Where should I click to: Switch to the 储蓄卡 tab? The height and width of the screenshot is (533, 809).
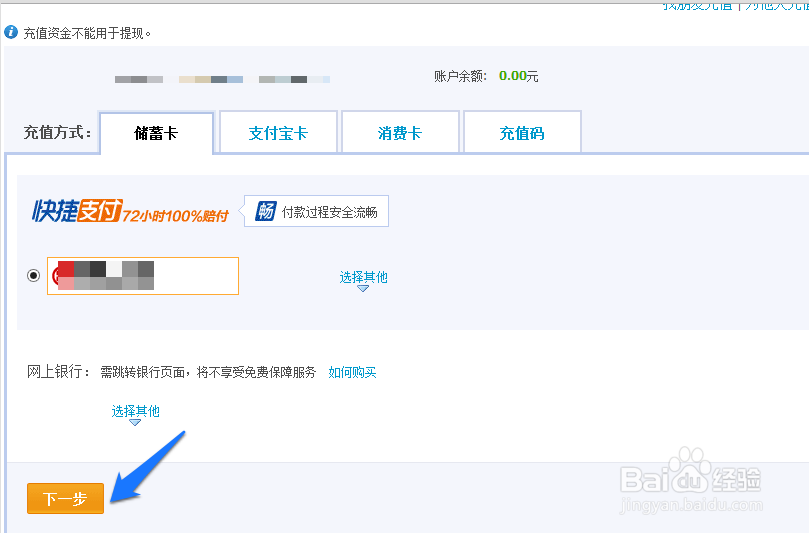[156, 133]
